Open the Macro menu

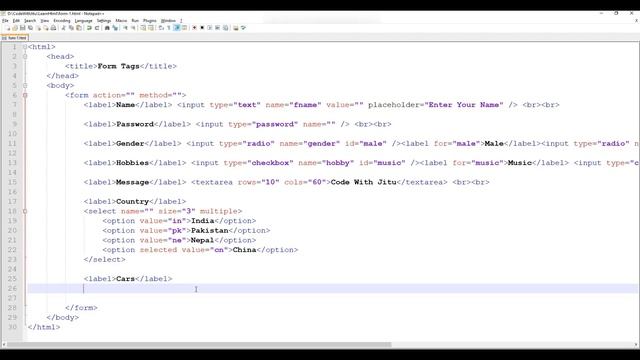tap(121, 20)
